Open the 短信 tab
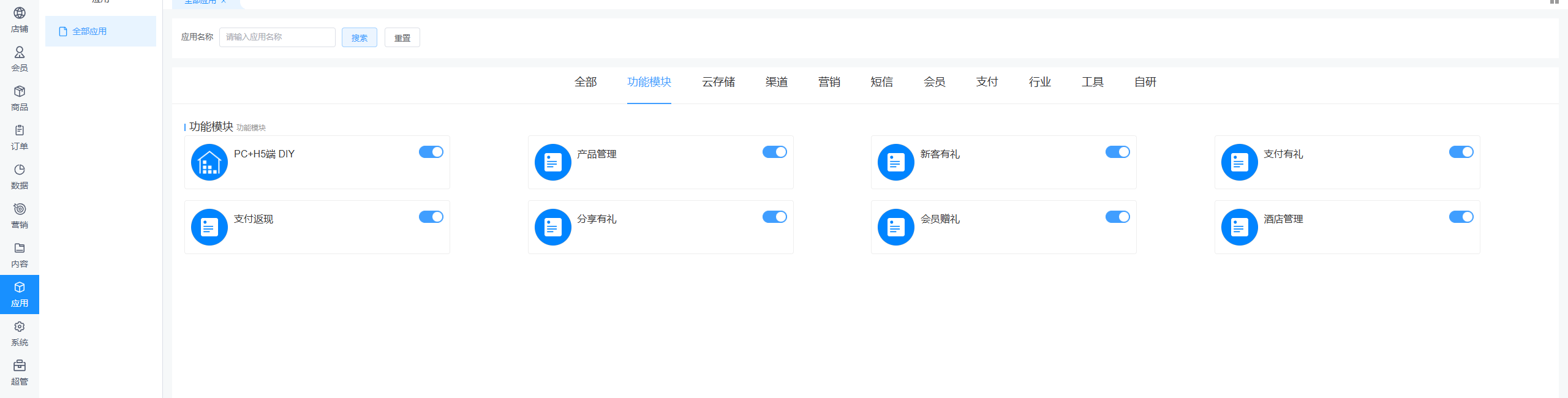This screenshot has height=398, width=1568. coord(882,82)
